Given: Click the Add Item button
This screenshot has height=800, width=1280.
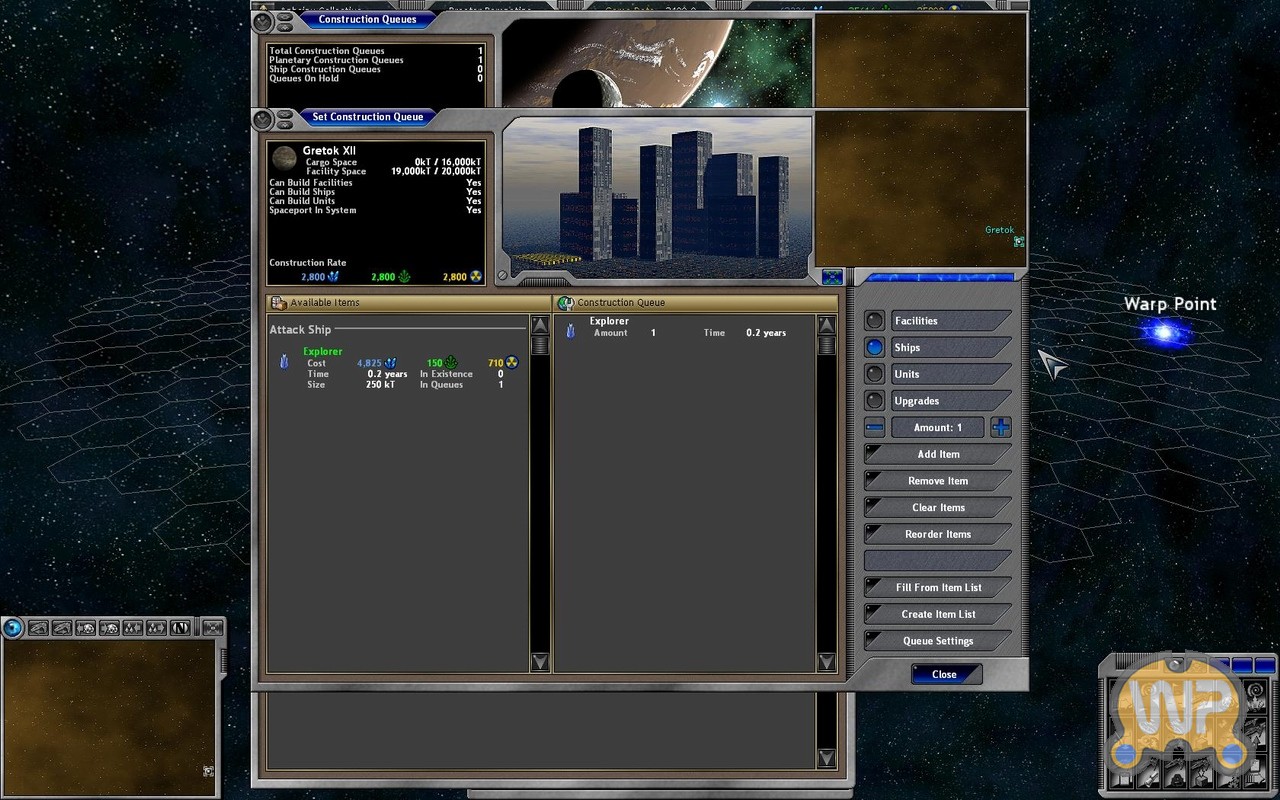Looking at the screenshot, I should tap(937, 454).
